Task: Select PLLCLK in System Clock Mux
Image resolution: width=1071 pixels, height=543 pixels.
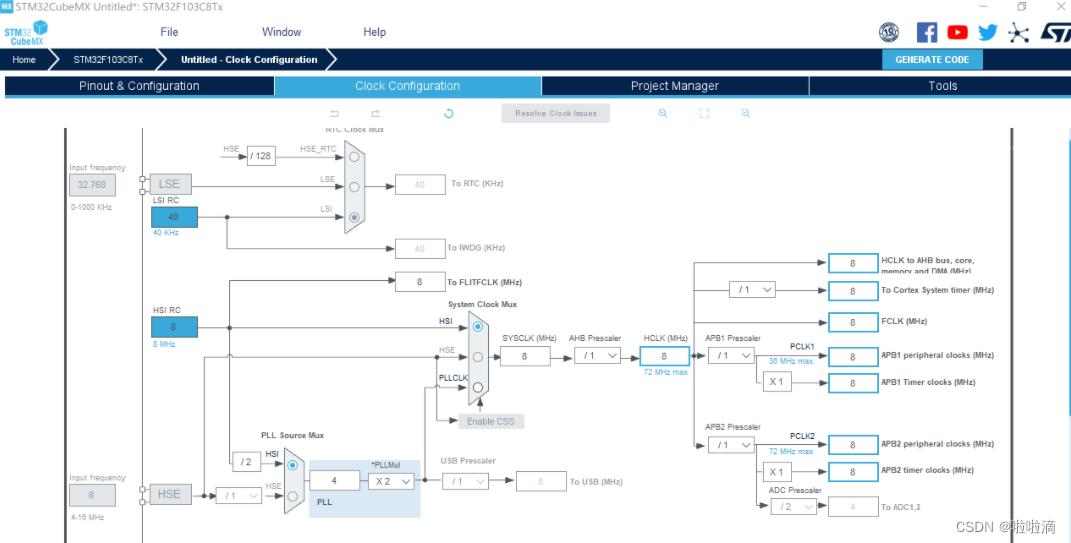Action: point(477,387)
